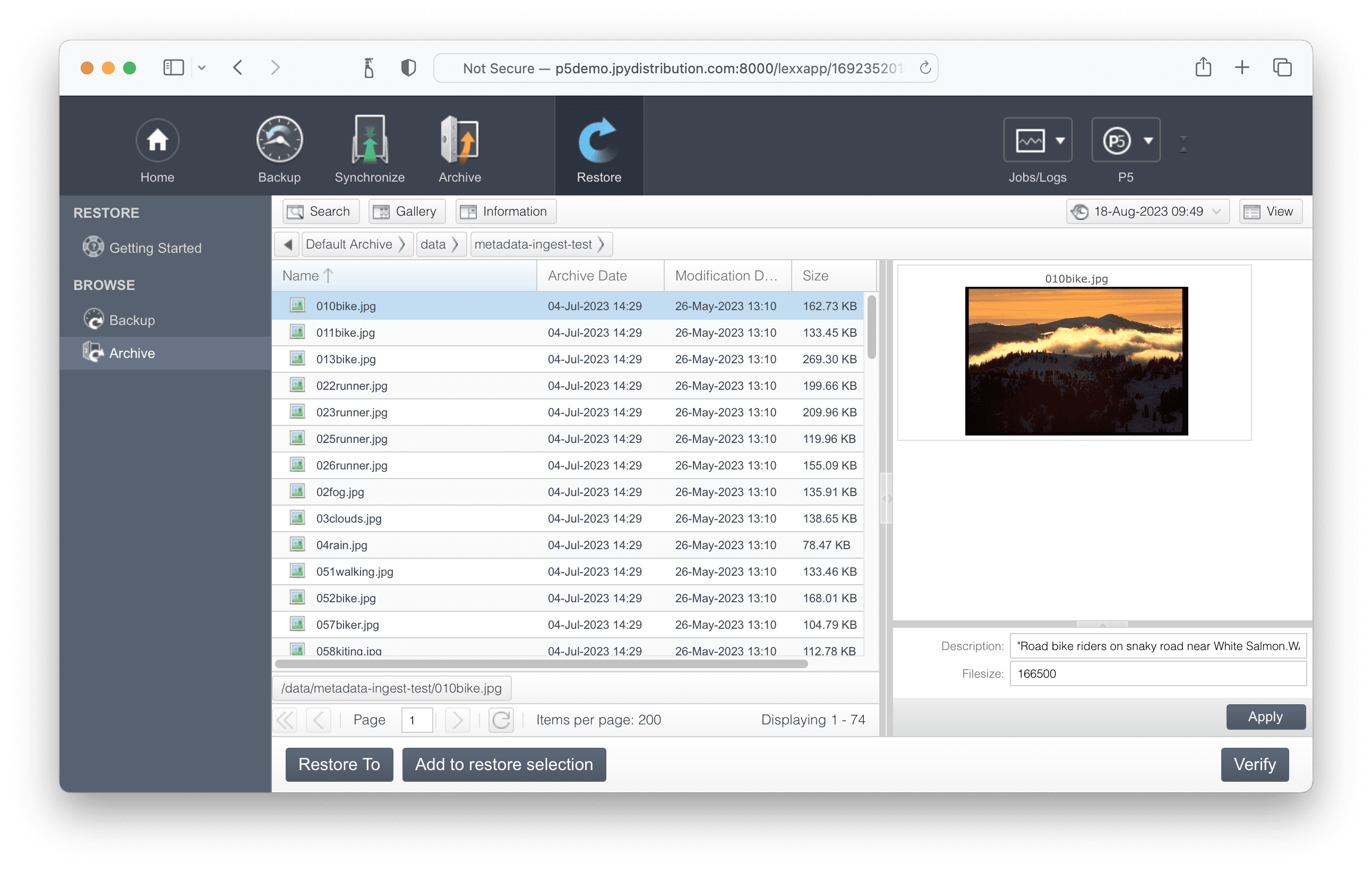Select file 023runner.jpg

[x=568, y=412]
